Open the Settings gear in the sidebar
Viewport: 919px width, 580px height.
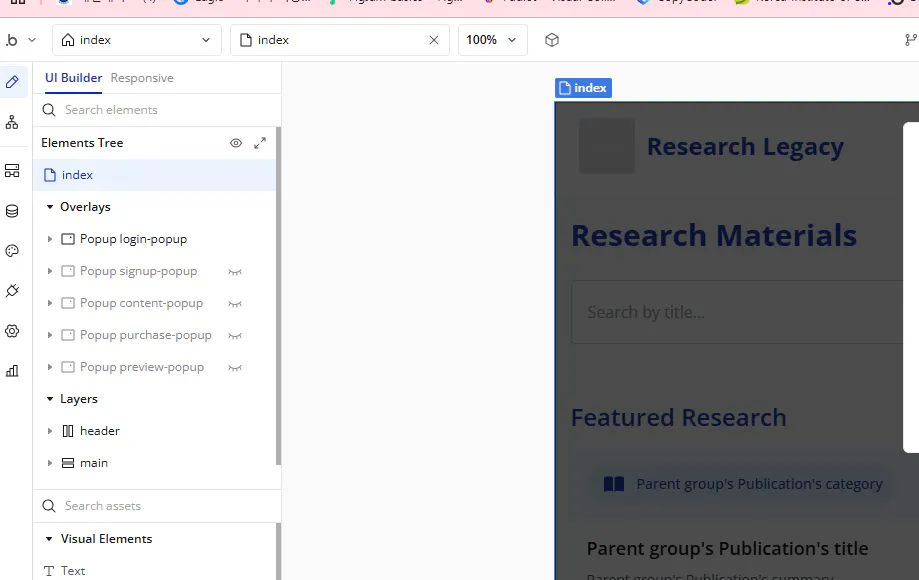12,331
